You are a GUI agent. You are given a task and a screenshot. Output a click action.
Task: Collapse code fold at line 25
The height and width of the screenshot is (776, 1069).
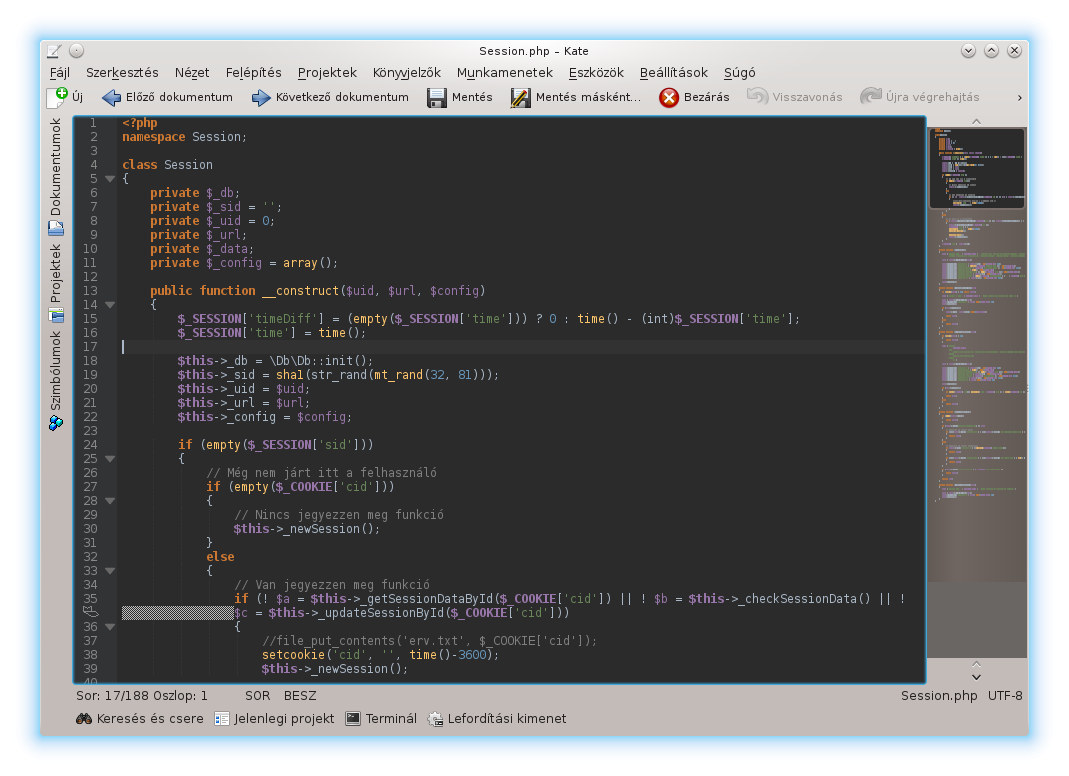pyautogui.click(x=110, y=459)
